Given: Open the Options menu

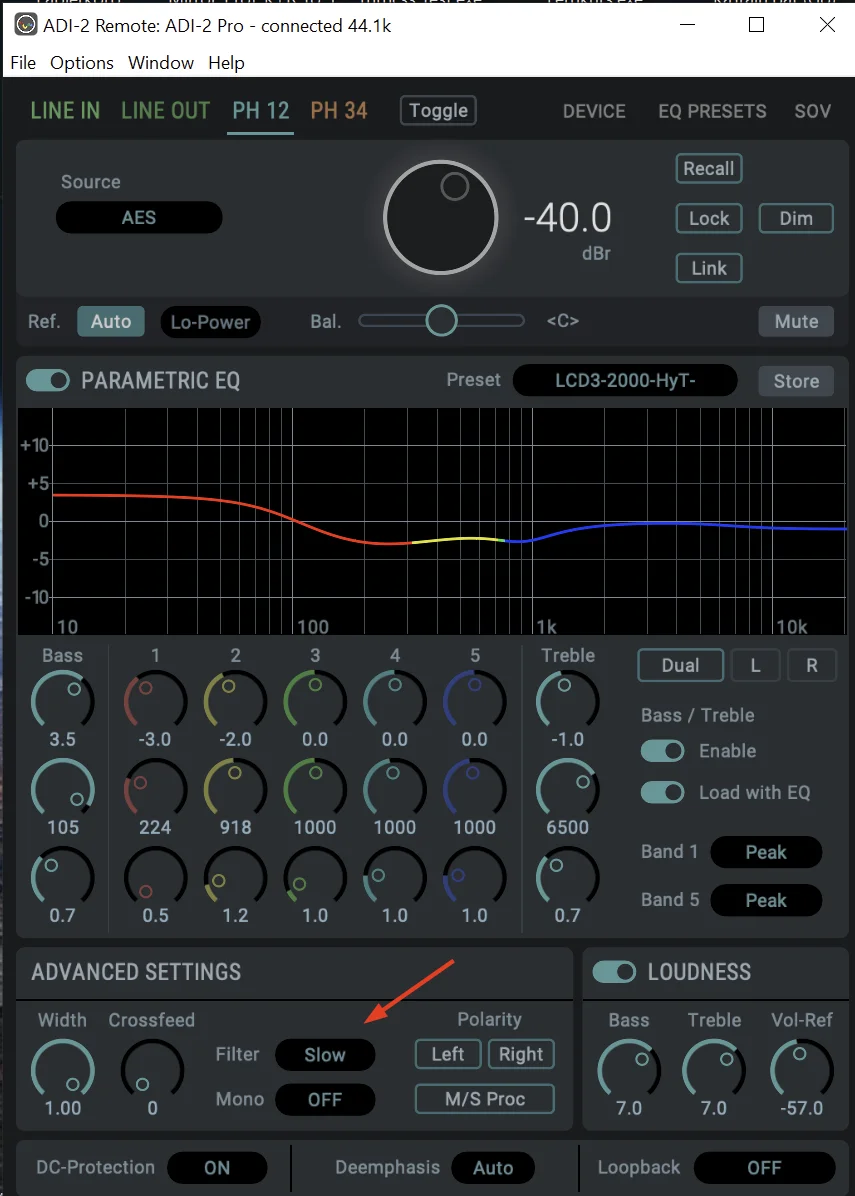Looking at the screenshot, I should pos(82,63).
